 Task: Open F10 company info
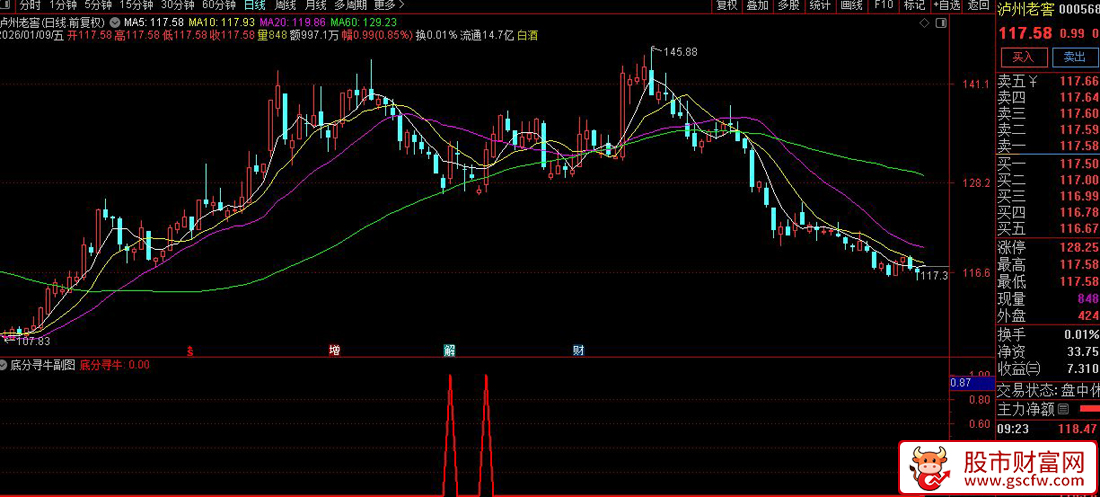[x=883, y=5]
